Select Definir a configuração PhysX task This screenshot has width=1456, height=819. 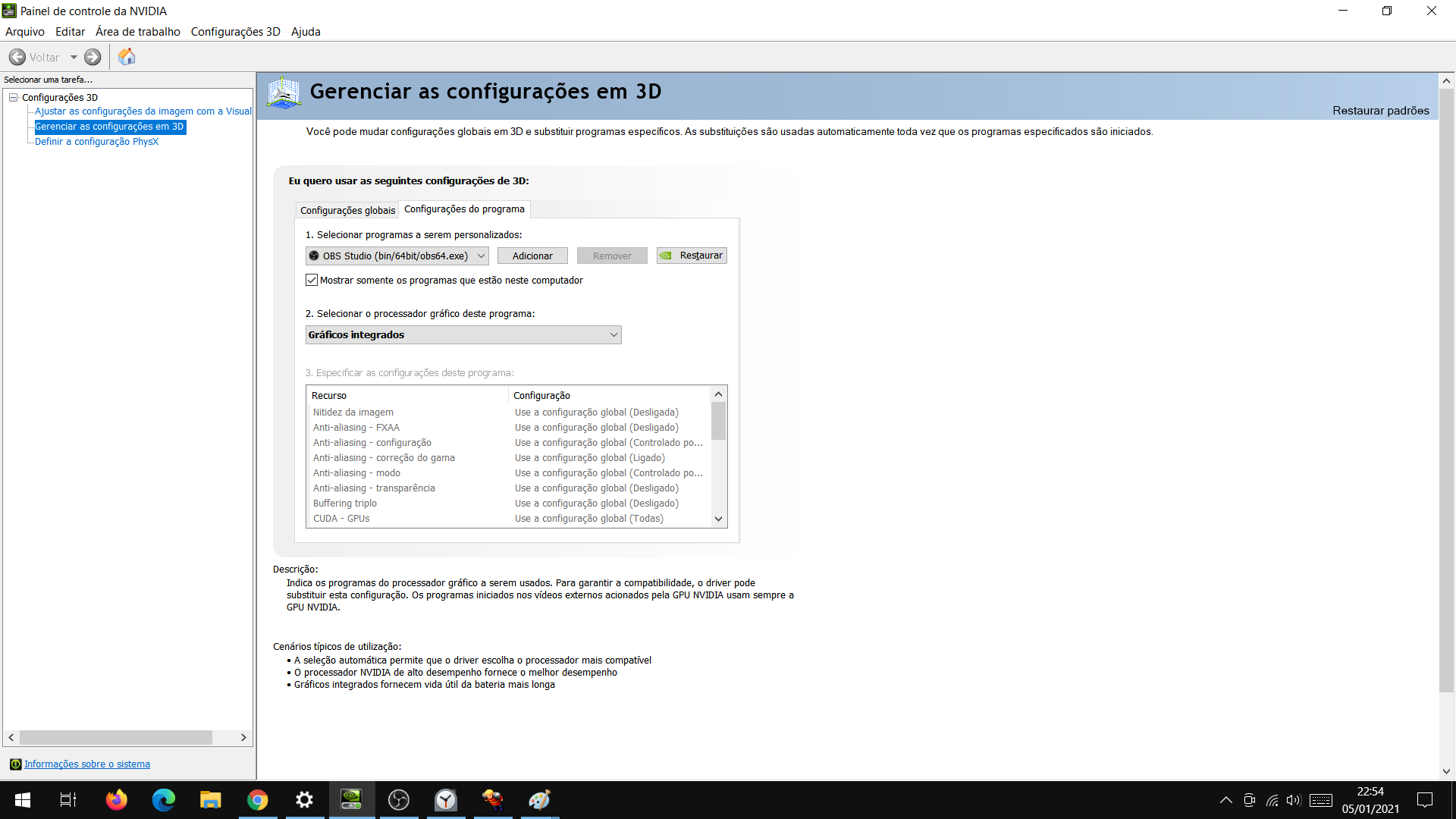coord(96,141)
